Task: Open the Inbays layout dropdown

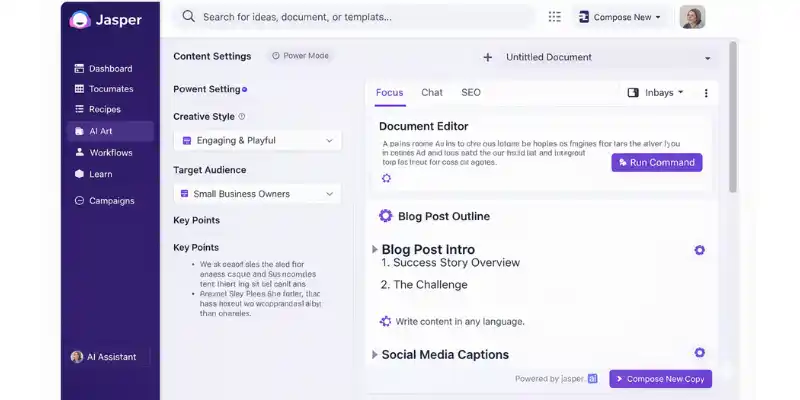Action: [x=656, y=92]
